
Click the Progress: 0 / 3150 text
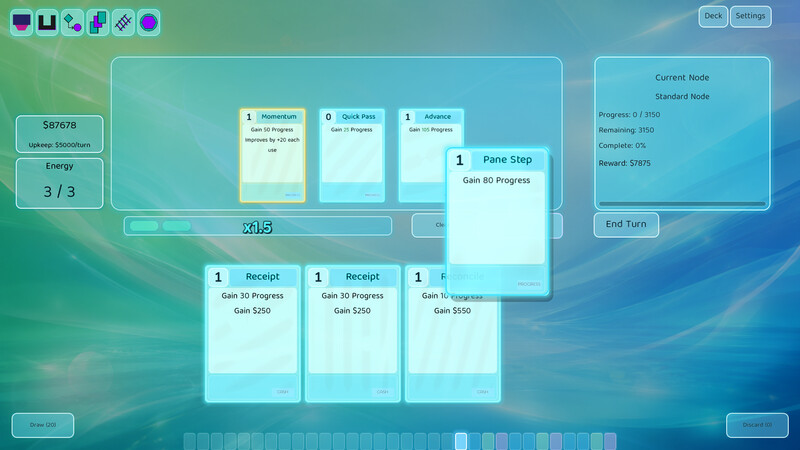pos(629,115)
